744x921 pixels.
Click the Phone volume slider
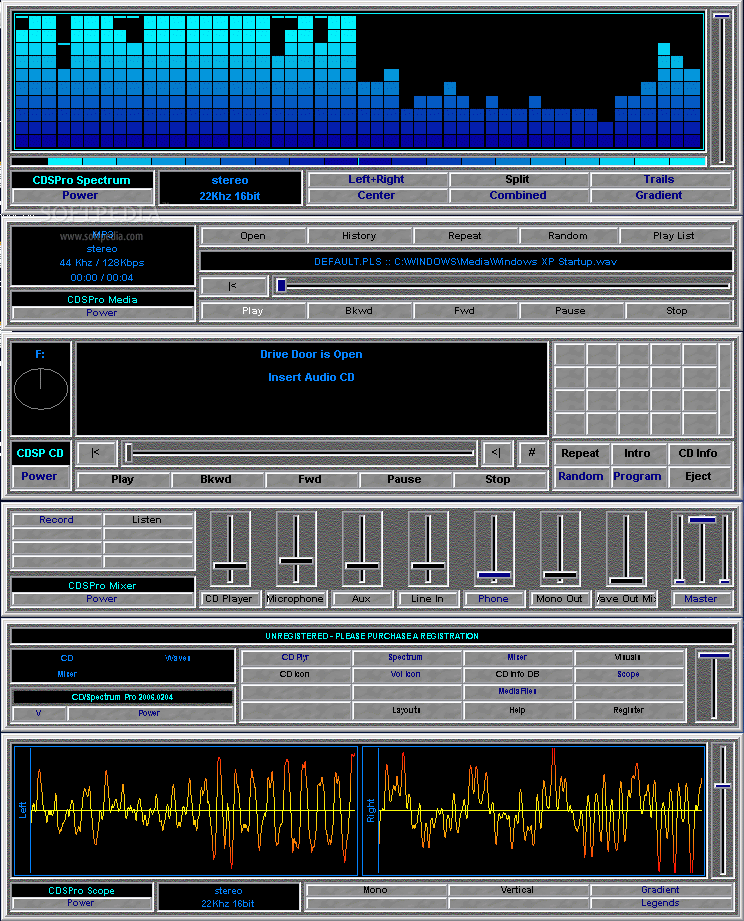click(x=494, y=549)
